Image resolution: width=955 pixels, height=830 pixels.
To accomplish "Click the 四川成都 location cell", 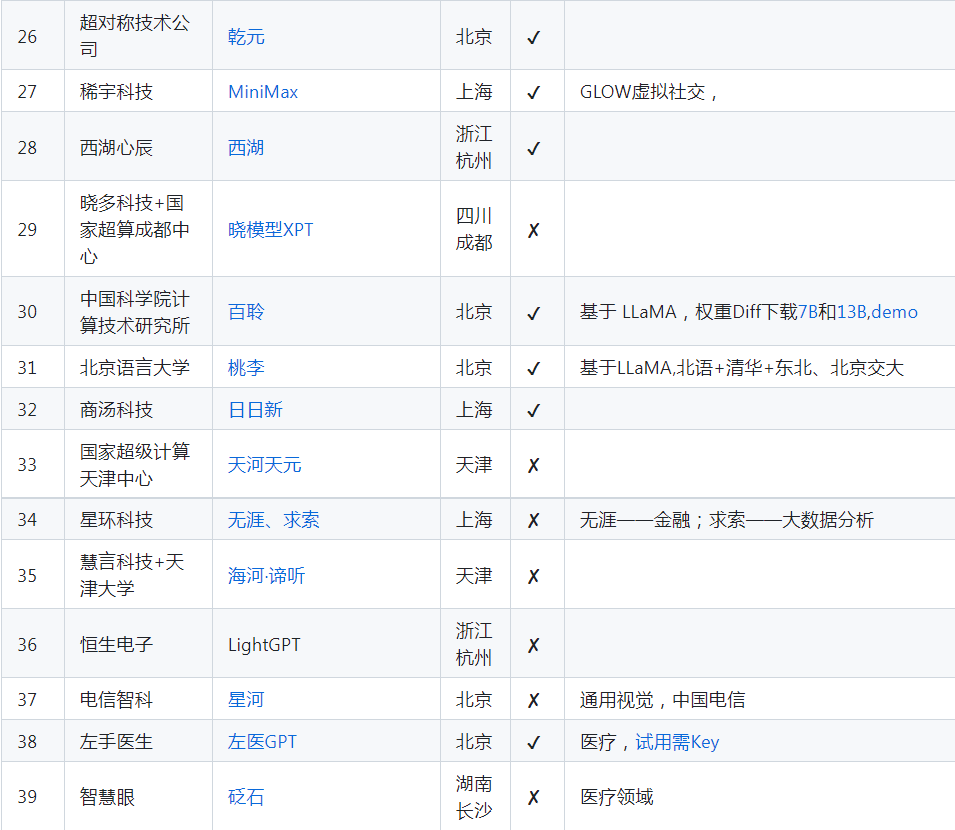I will tap(474, 230).
